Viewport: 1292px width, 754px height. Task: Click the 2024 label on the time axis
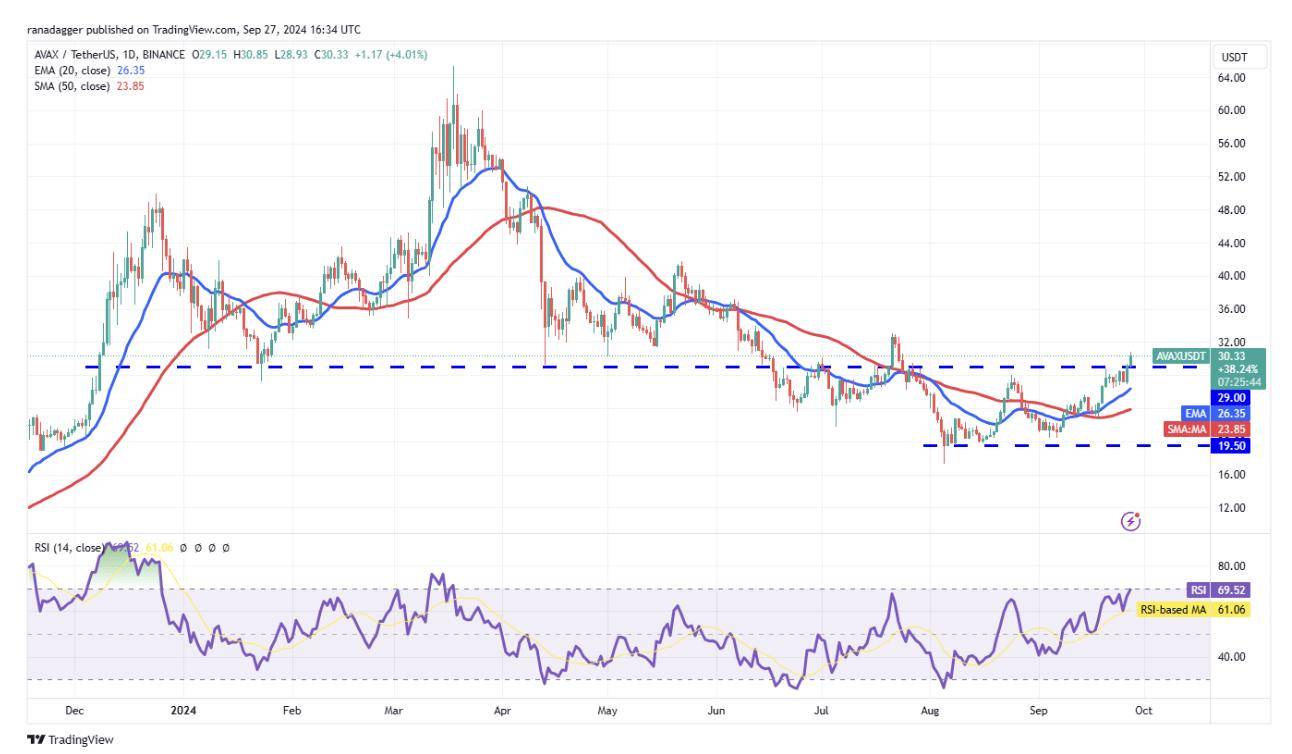point(182,708)
